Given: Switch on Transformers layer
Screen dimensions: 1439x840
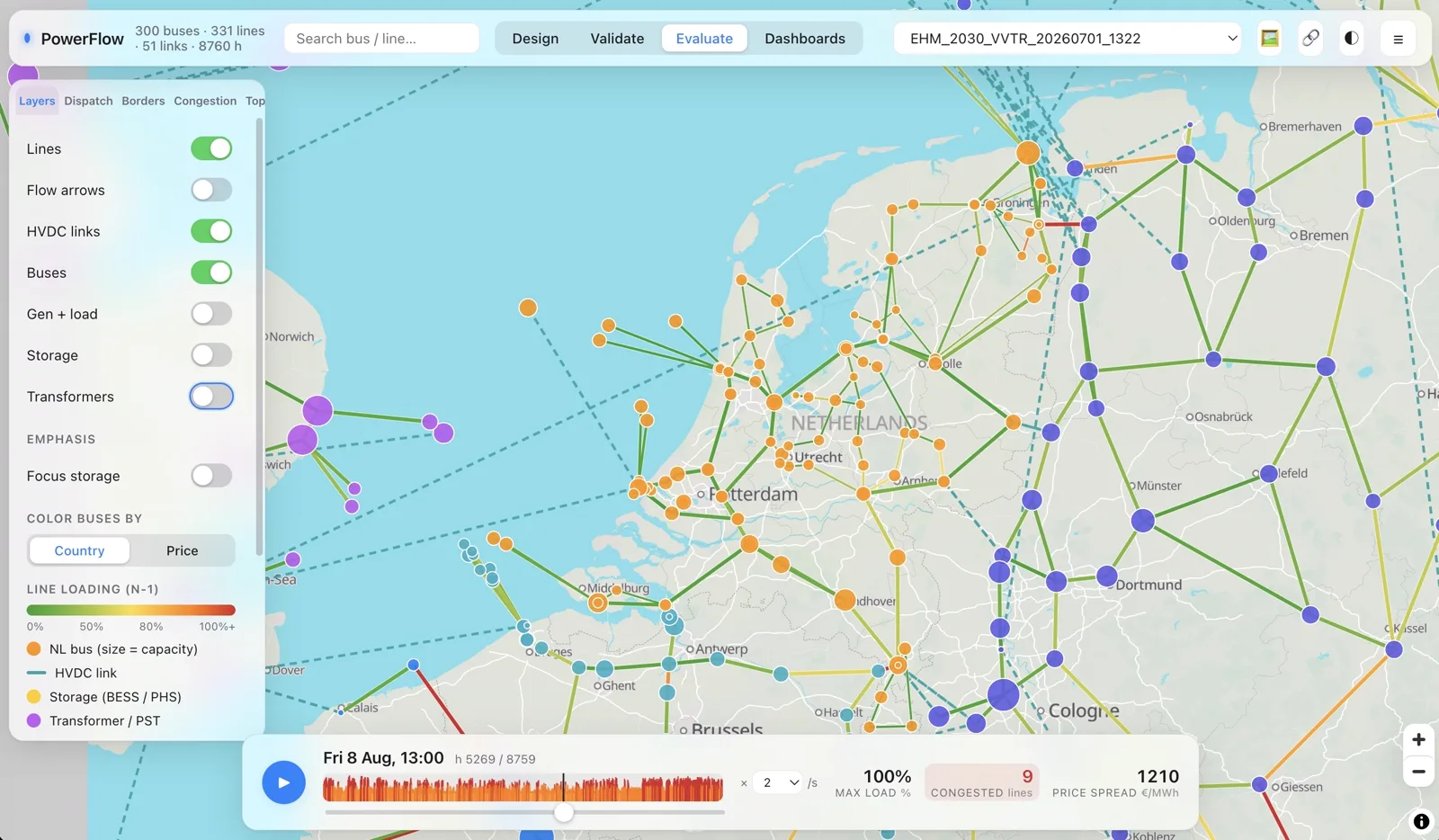Looking at the screenshot, I should [211, 397].
